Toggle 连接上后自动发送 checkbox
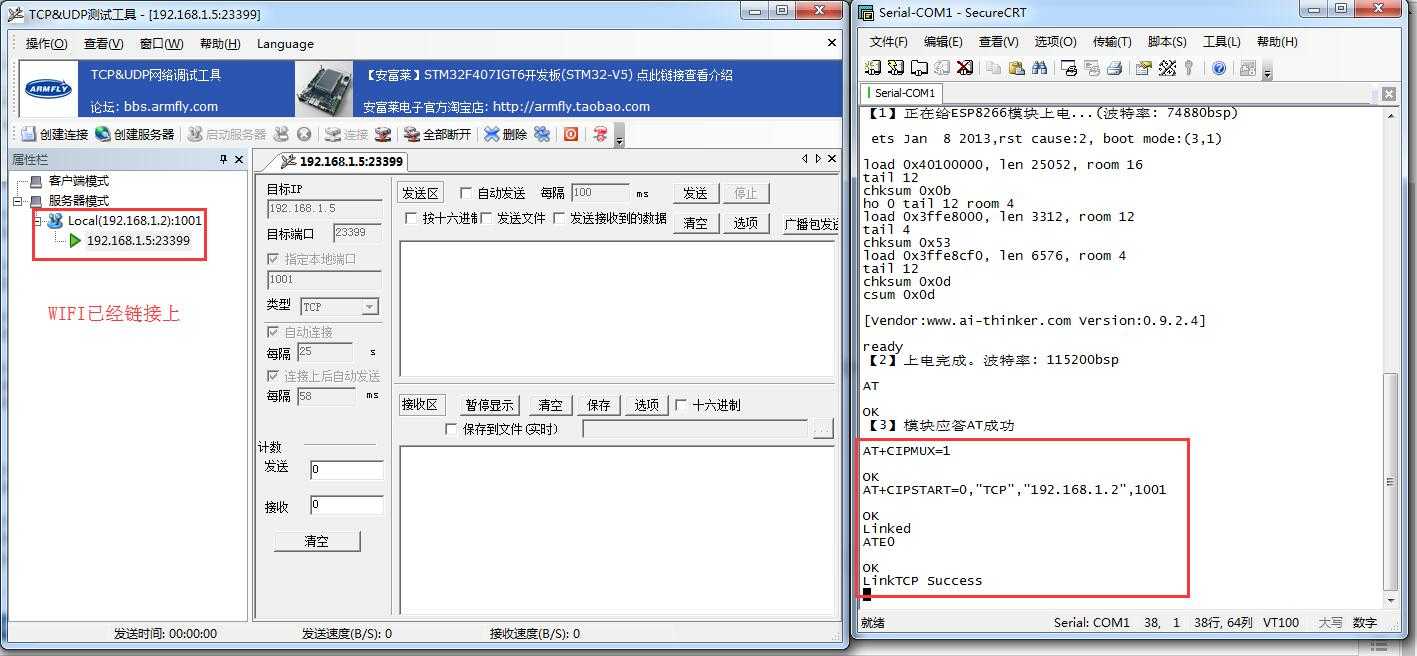Image resolution: width=1417 pixels, height=656 pixels. (273, 376)
